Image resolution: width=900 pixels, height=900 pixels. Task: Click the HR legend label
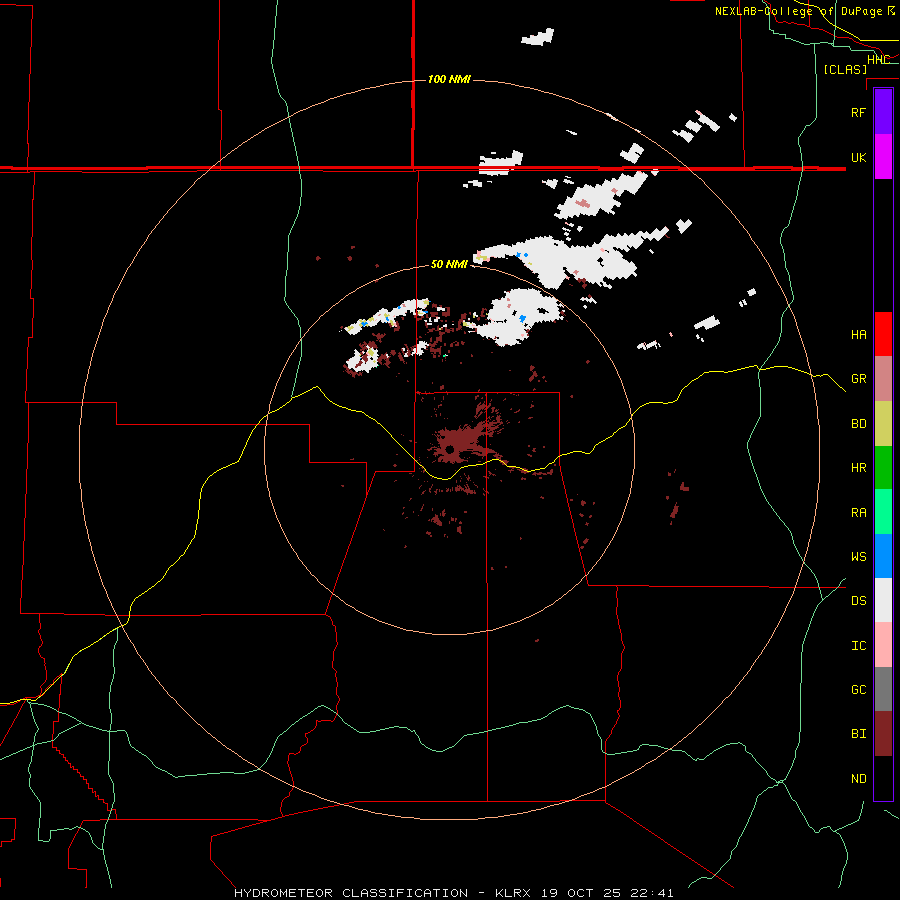(x=858, y=468)
